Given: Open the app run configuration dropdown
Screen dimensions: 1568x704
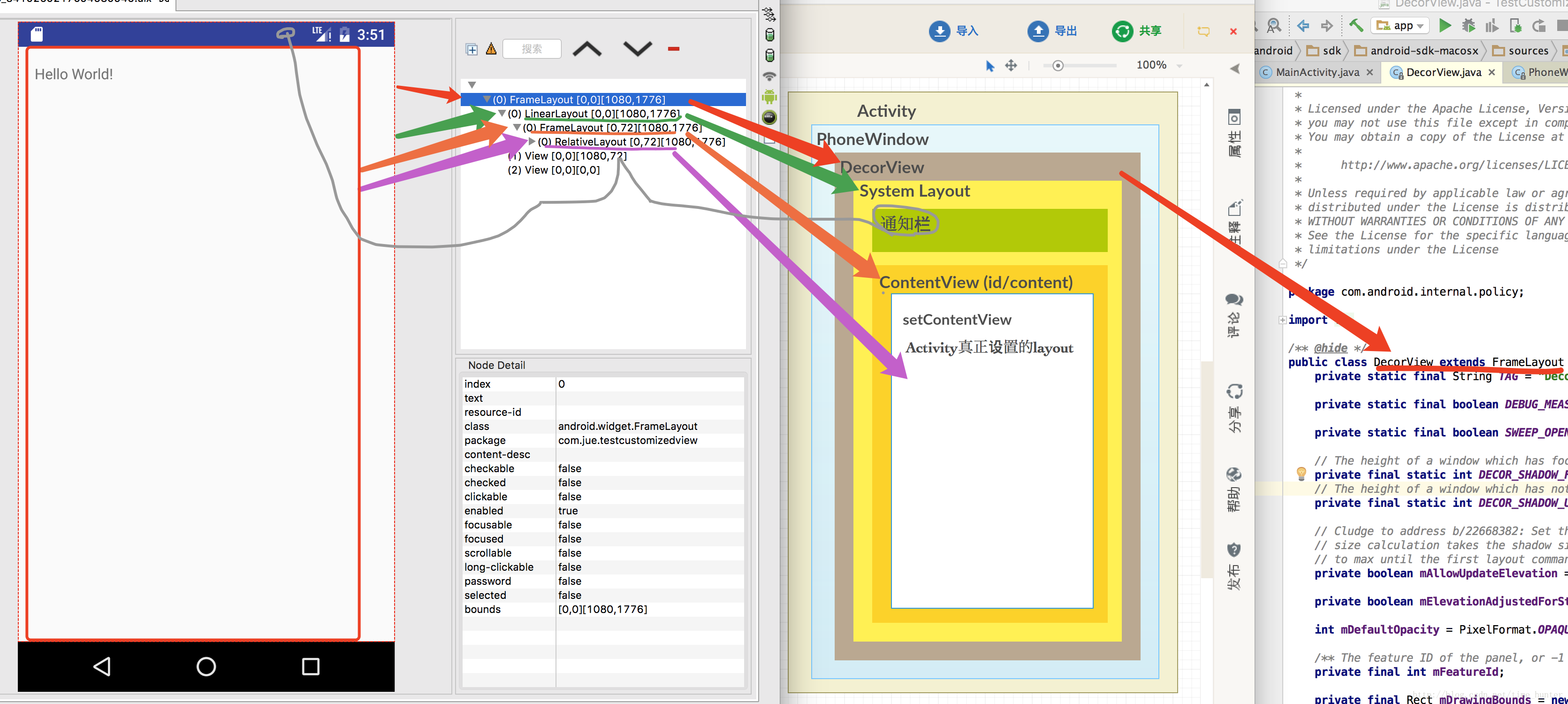Looking at the screenshot, I should pos(1400,25).
